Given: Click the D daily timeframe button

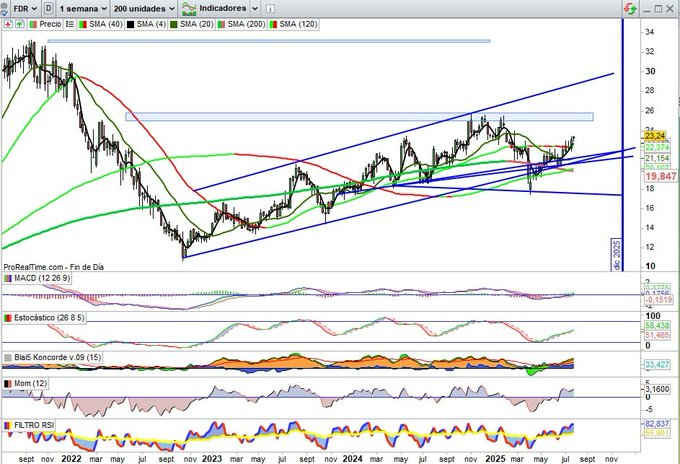Looking at the screenshot, I should pos(49,8).
